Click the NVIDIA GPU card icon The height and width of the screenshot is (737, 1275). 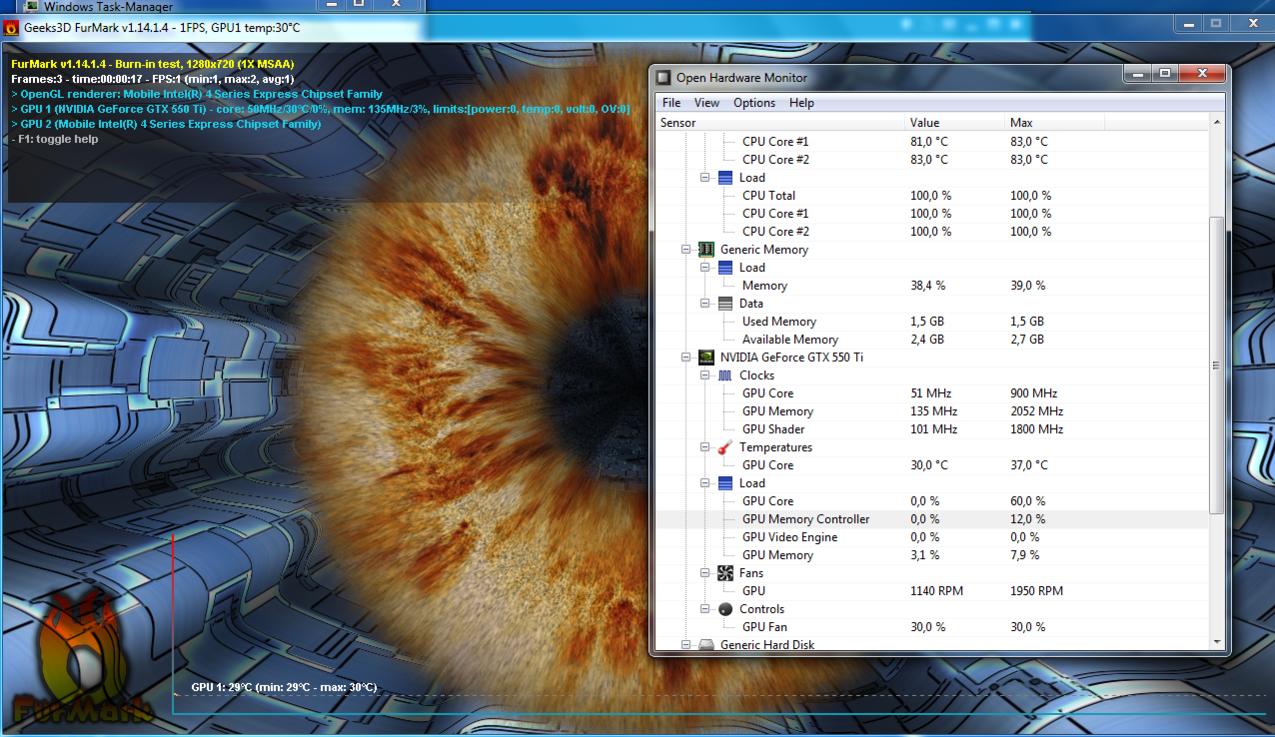tap(705, 358)
